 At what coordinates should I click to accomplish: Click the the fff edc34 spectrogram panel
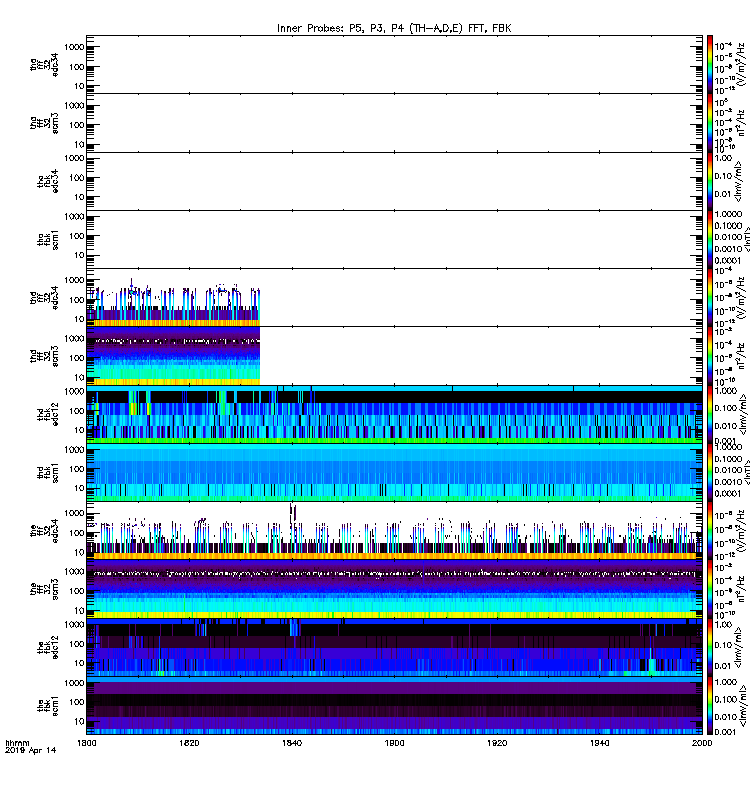tap(394, 530)
